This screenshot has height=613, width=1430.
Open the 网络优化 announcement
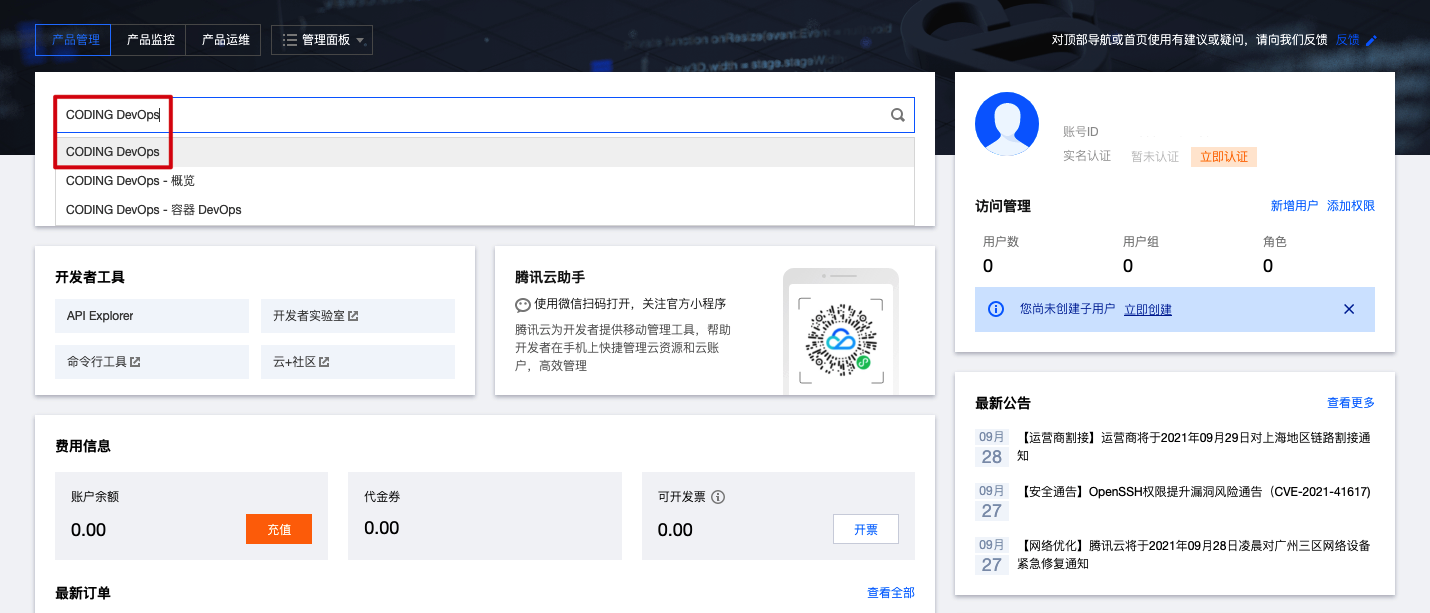[1194, 555]
